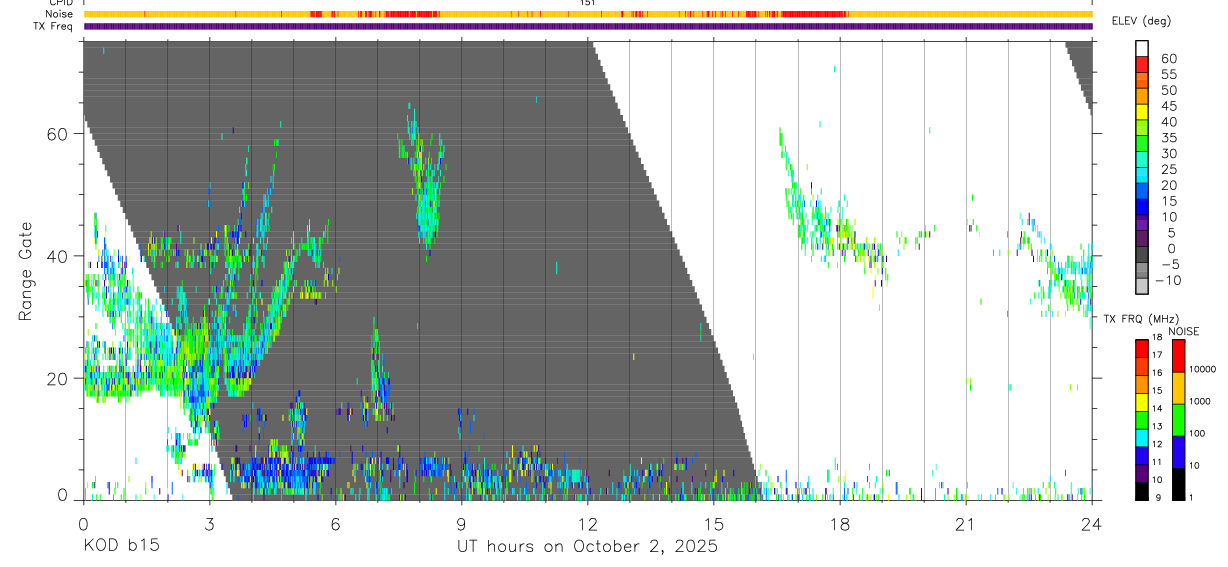Click the '151' CPID value at top
1228x567 pixels.
pyautogui.click(x=588, y=3)
